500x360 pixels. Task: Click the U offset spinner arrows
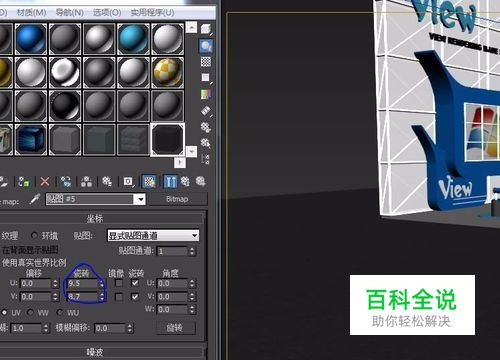point(55,284)
